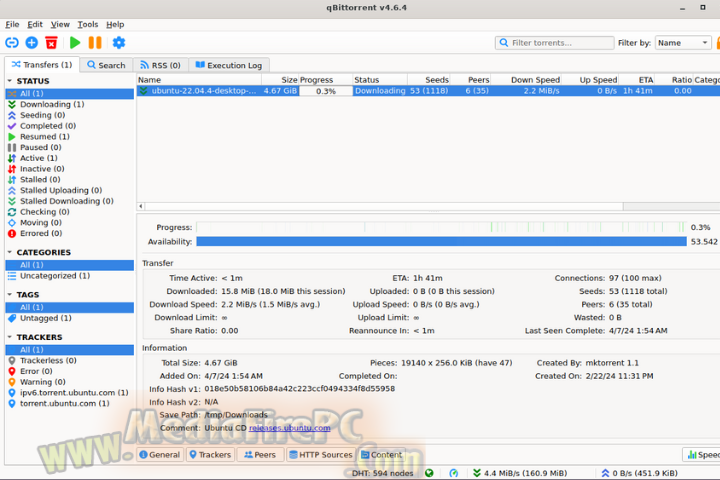Select the Resumed (1) status filter
The height and width of the screenshot is (480, 720).
coord(70,136)
